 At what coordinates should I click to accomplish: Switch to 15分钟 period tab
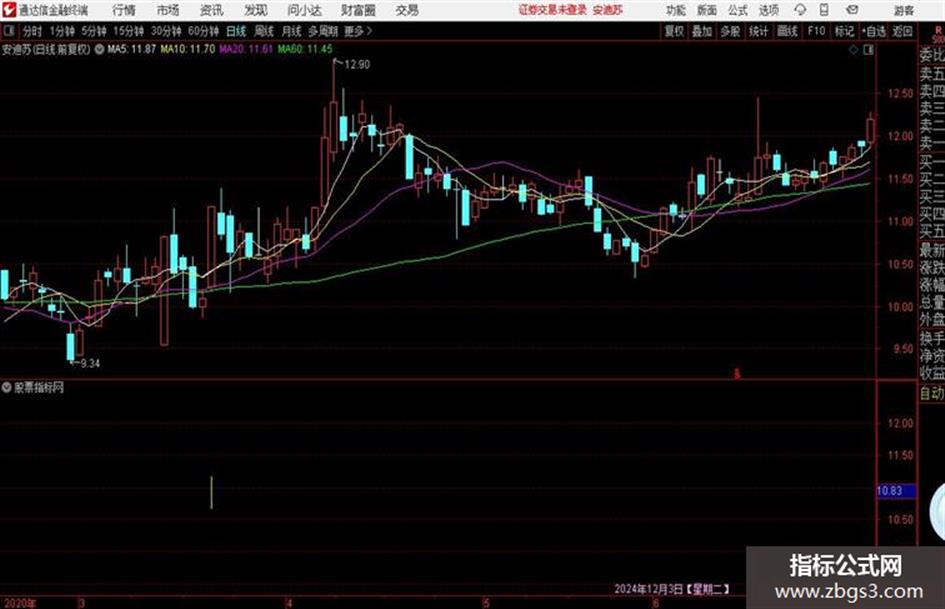129,31
